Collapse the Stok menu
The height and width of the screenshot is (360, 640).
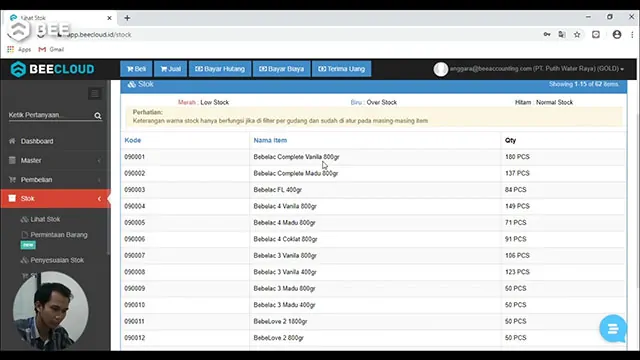click(x=55, y=198)
